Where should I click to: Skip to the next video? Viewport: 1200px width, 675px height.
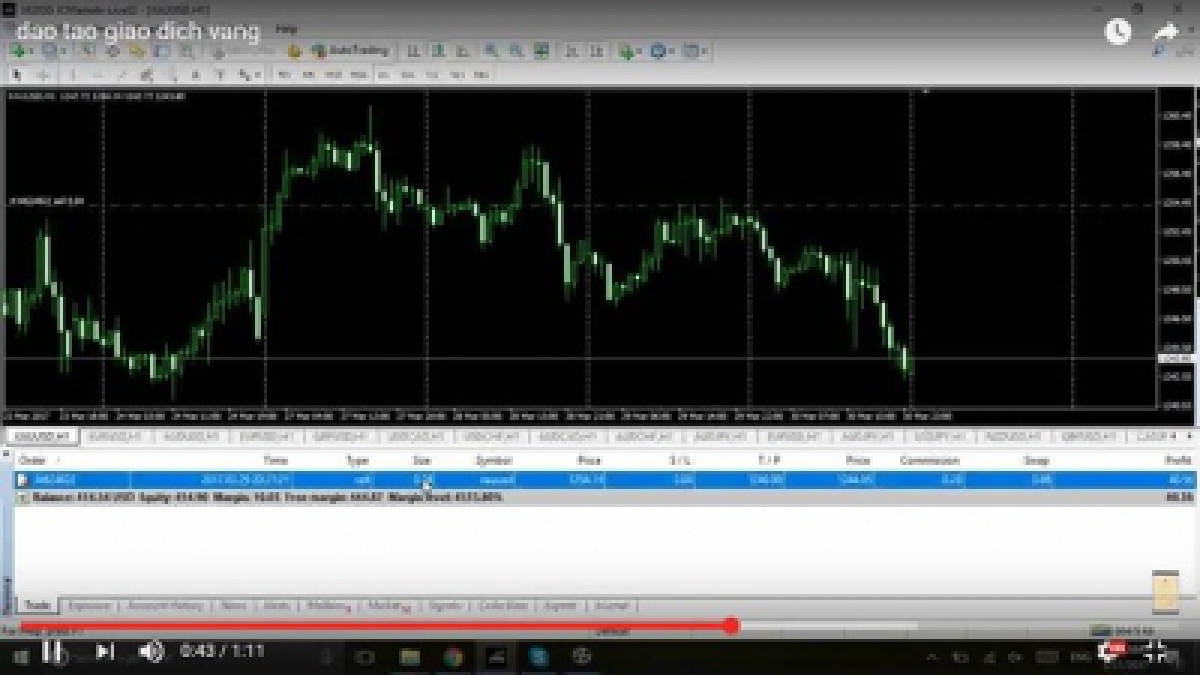(x=104, y=652)
